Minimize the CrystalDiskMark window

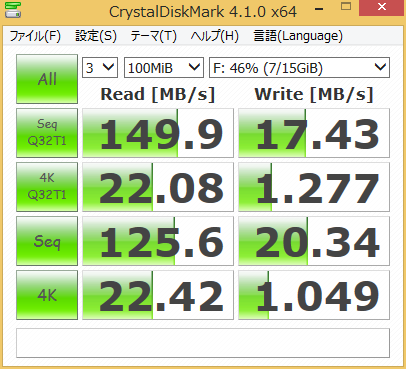click(x=319, y=8)
